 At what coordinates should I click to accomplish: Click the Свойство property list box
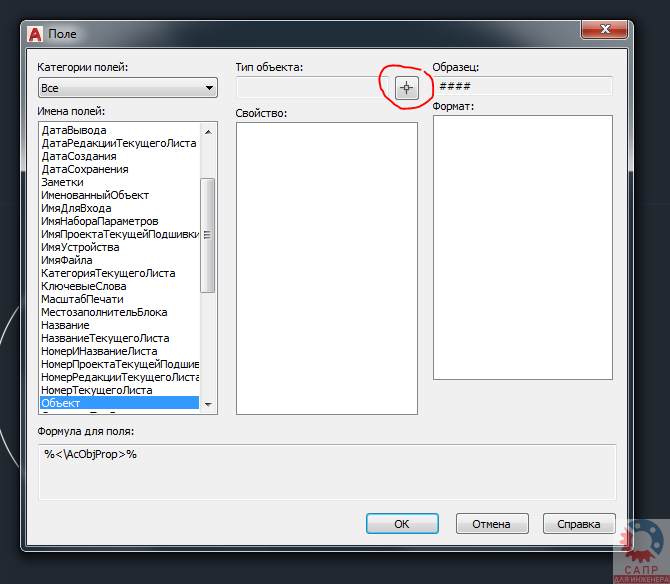(327, 268)
